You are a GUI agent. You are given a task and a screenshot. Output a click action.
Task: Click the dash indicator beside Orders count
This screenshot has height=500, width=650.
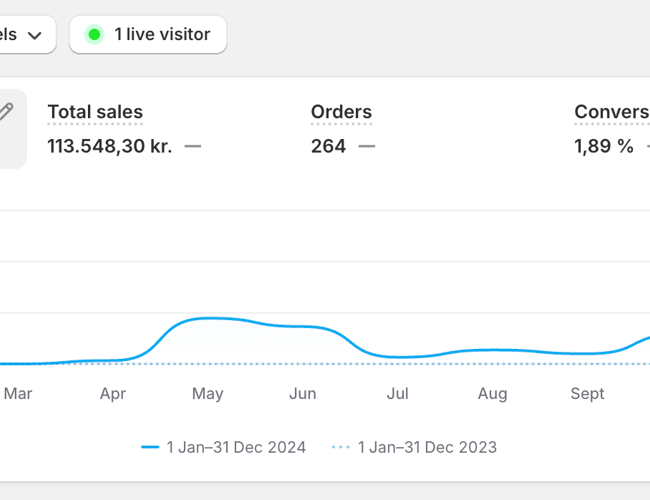367,146
